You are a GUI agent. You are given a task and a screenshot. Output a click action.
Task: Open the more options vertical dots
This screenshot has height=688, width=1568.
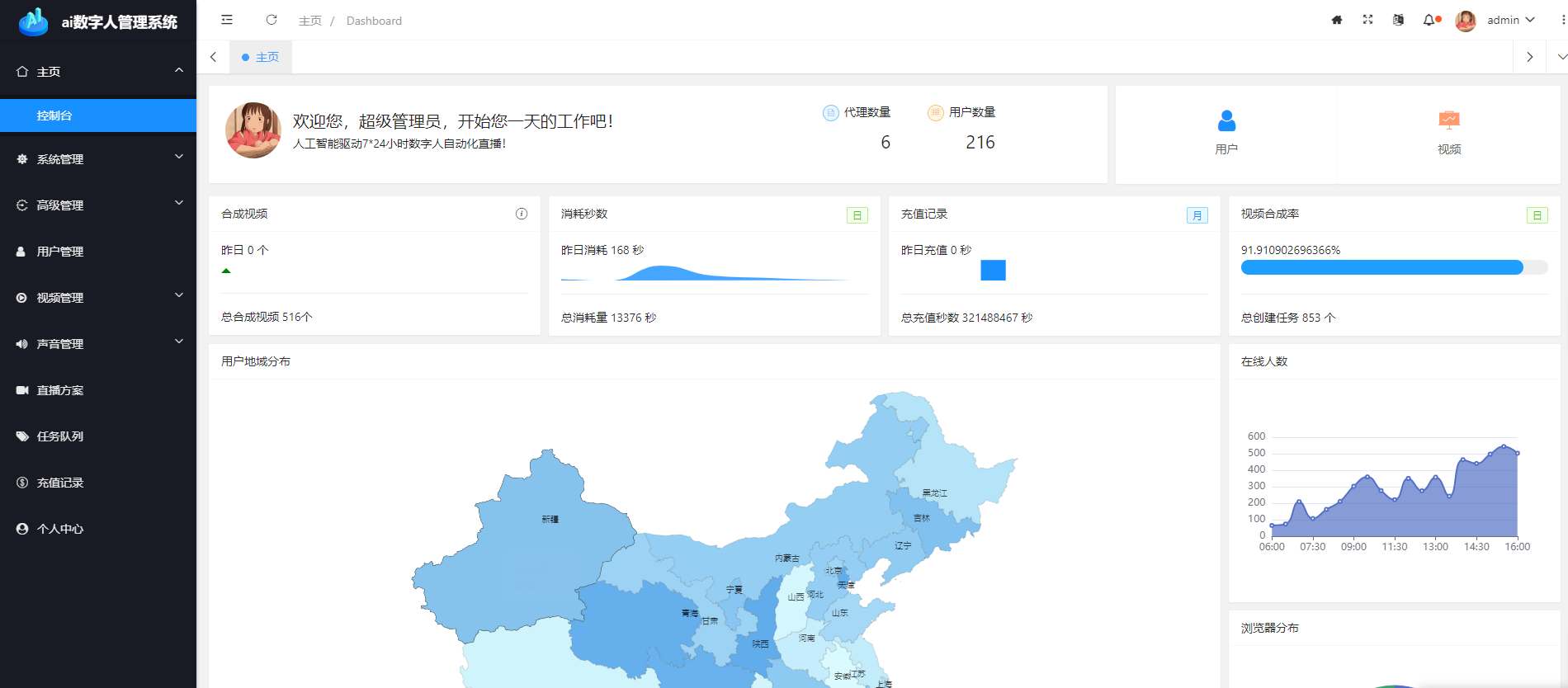point(1563,20)
